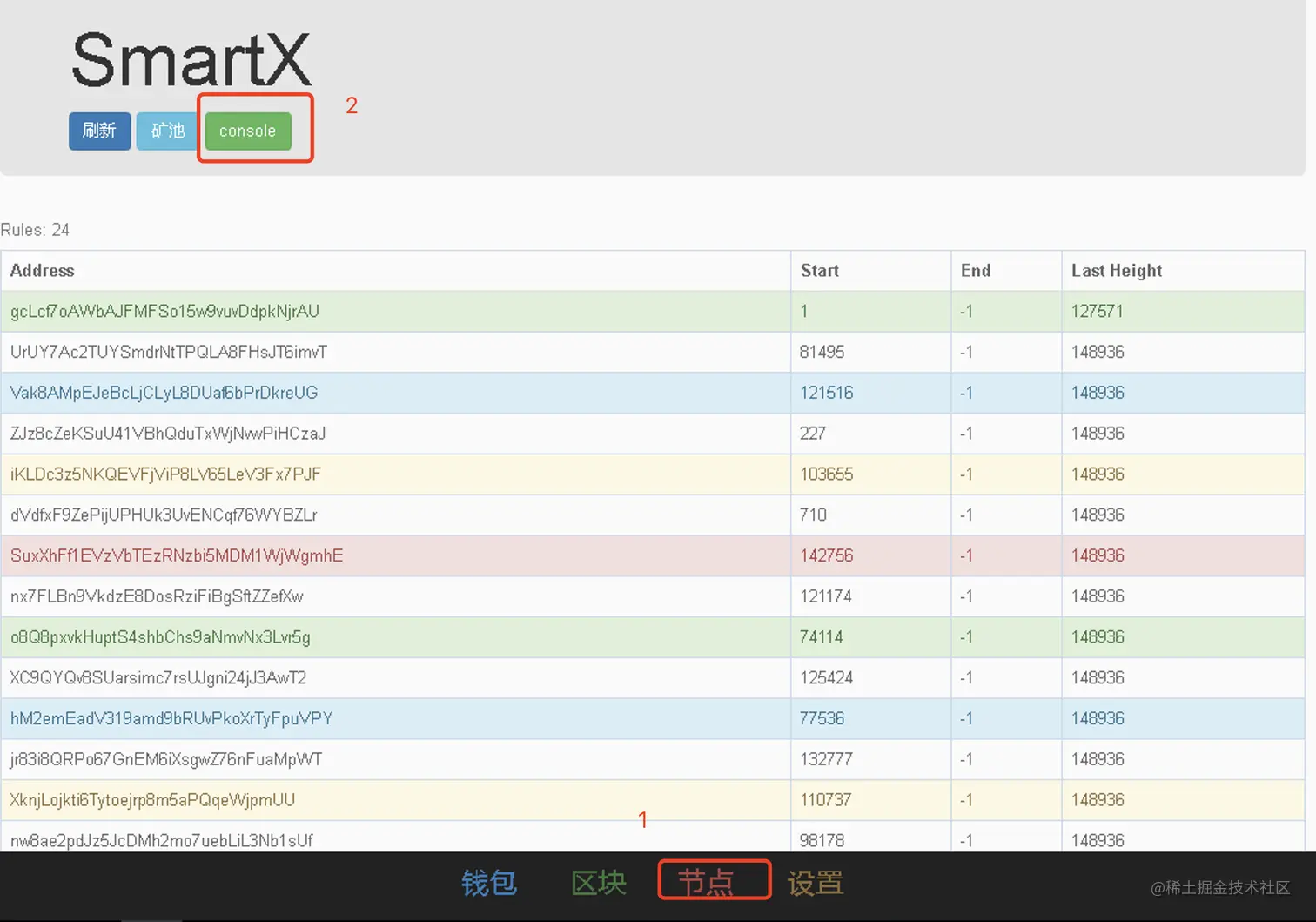Select the 节点 nodes tab
Image resolution: width=1316 pixels, height=922 pixels.
tap(706, 883)
